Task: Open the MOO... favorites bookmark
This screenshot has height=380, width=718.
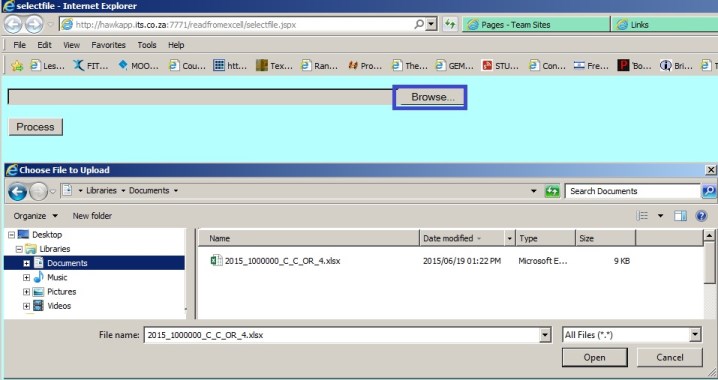Action: [138, 66]
